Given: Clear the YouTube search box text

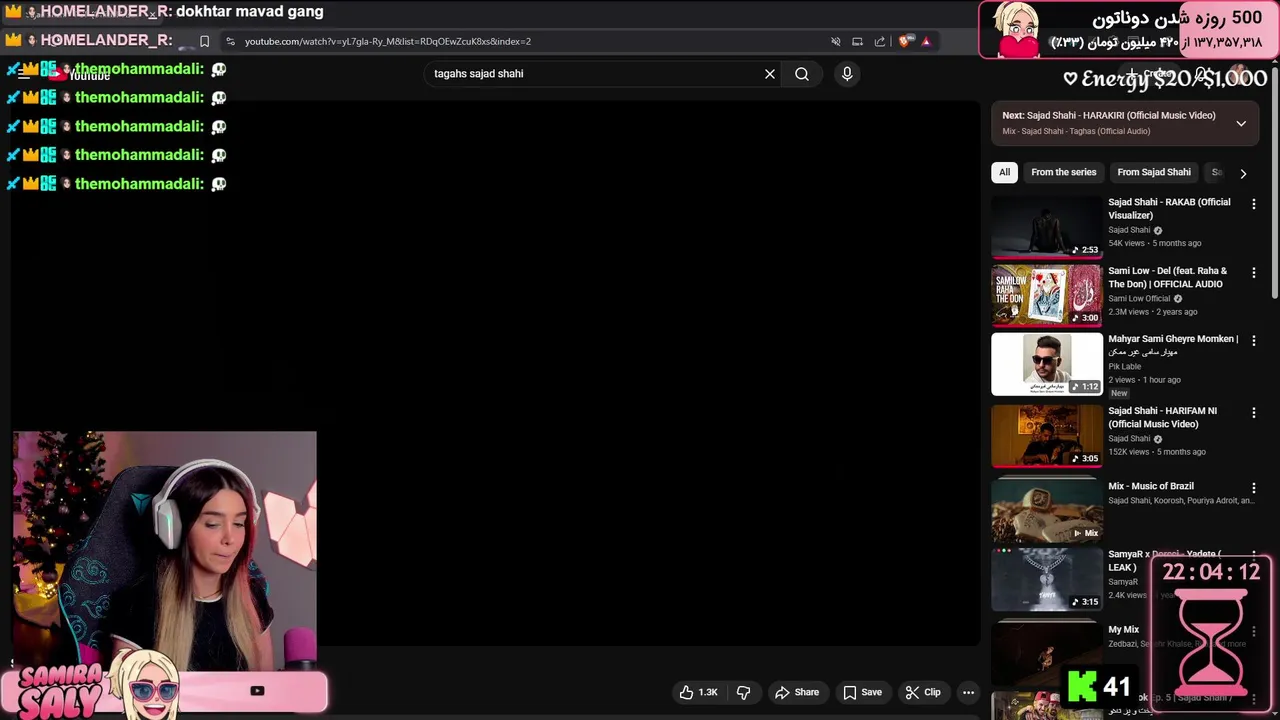Looking at the screenshot, I should coord(770,74).
